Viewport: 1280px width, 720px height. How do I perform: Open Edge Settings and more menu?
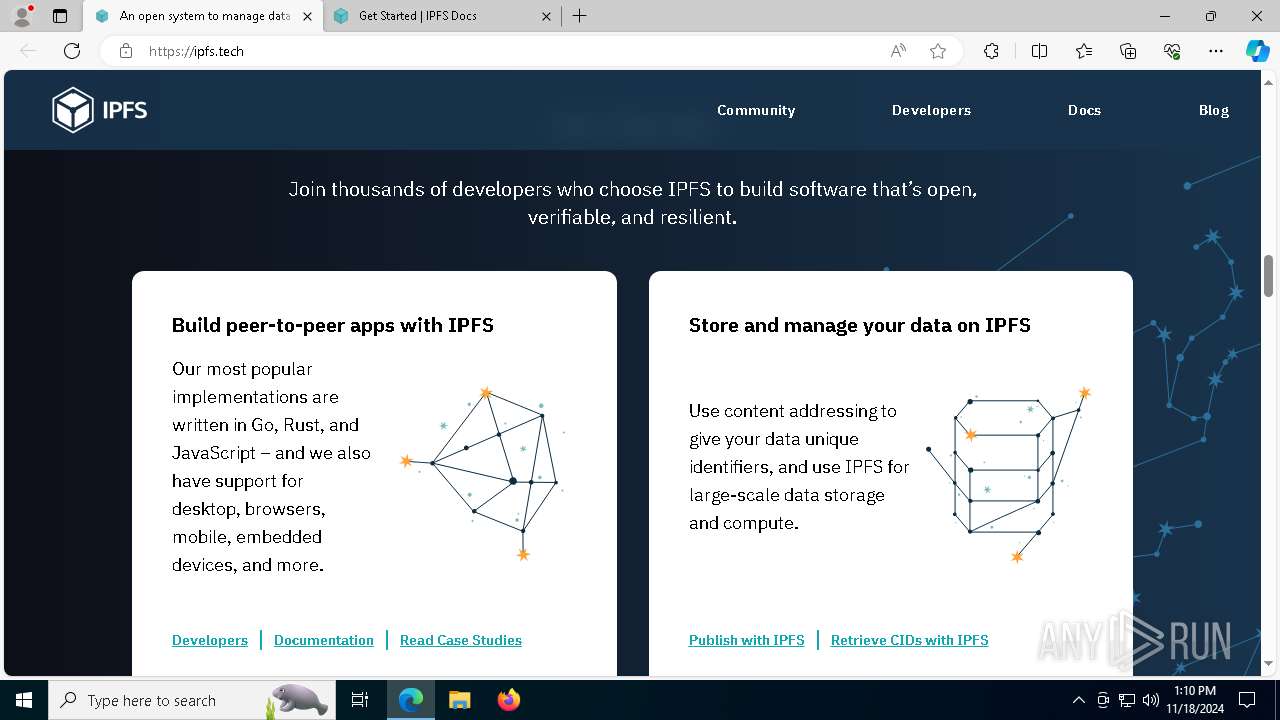[x=1216, y=51]
